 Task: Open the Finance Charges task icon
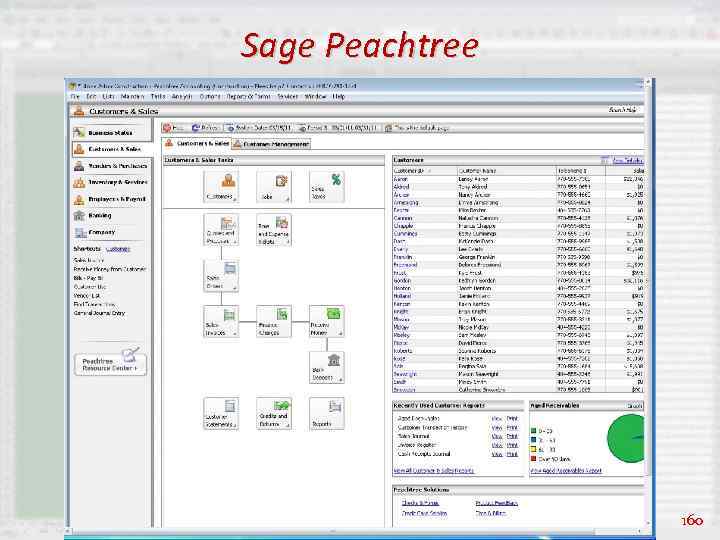click(274, 321)
